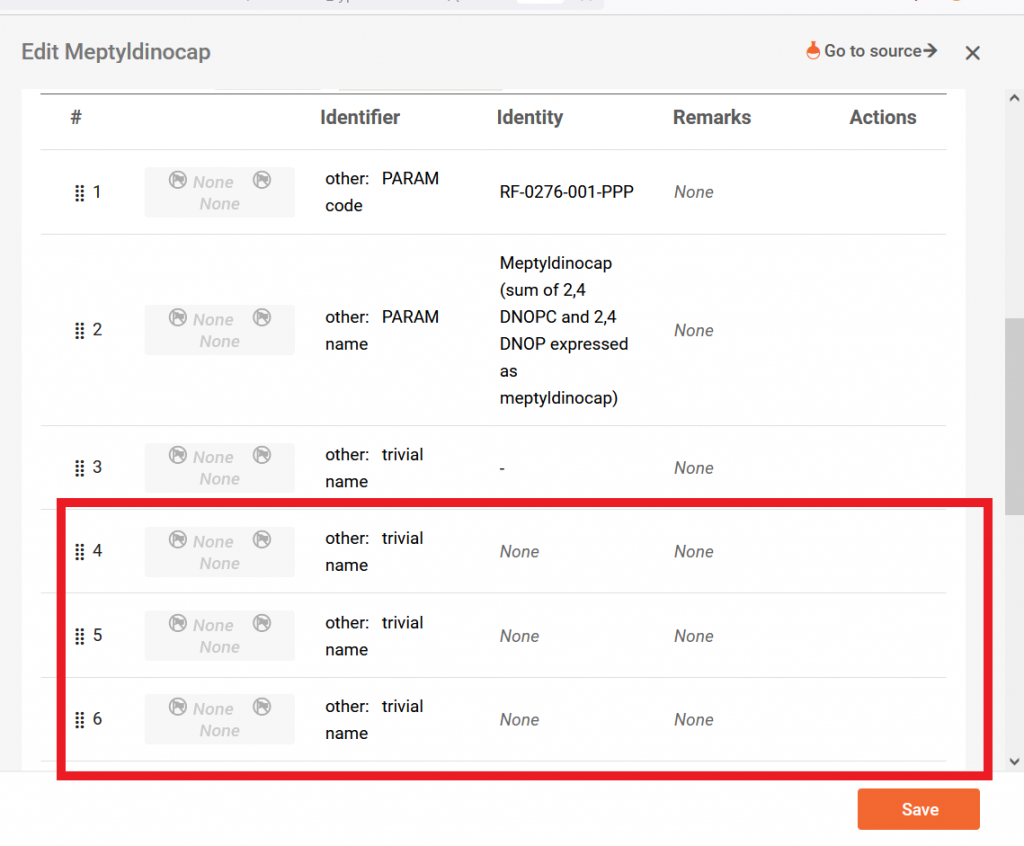Screen dimensions: 1024x846
Task: Grab the drag handle of row 1
Action: 79,192
